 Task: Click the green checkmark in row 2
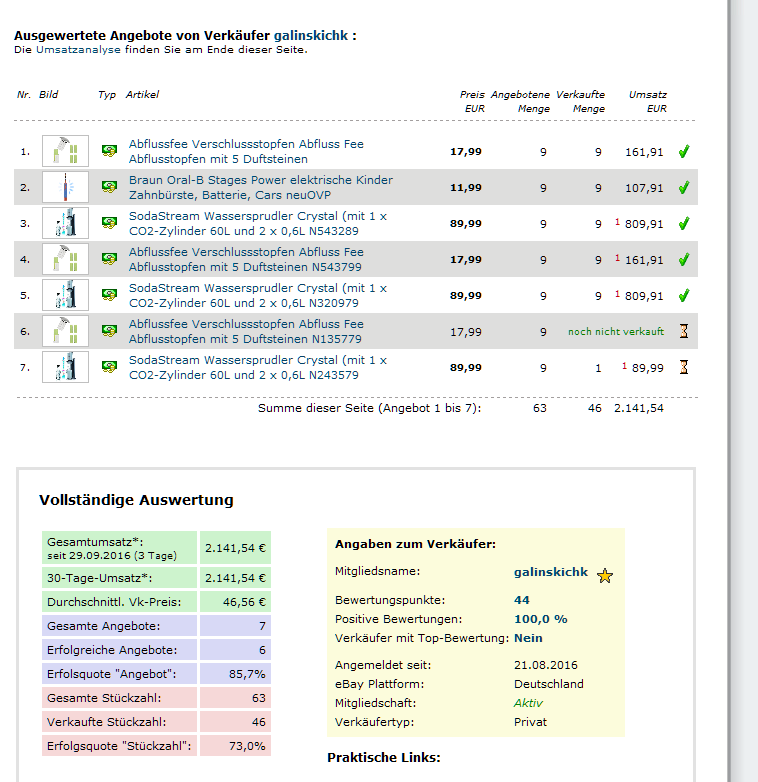point(684,187)
